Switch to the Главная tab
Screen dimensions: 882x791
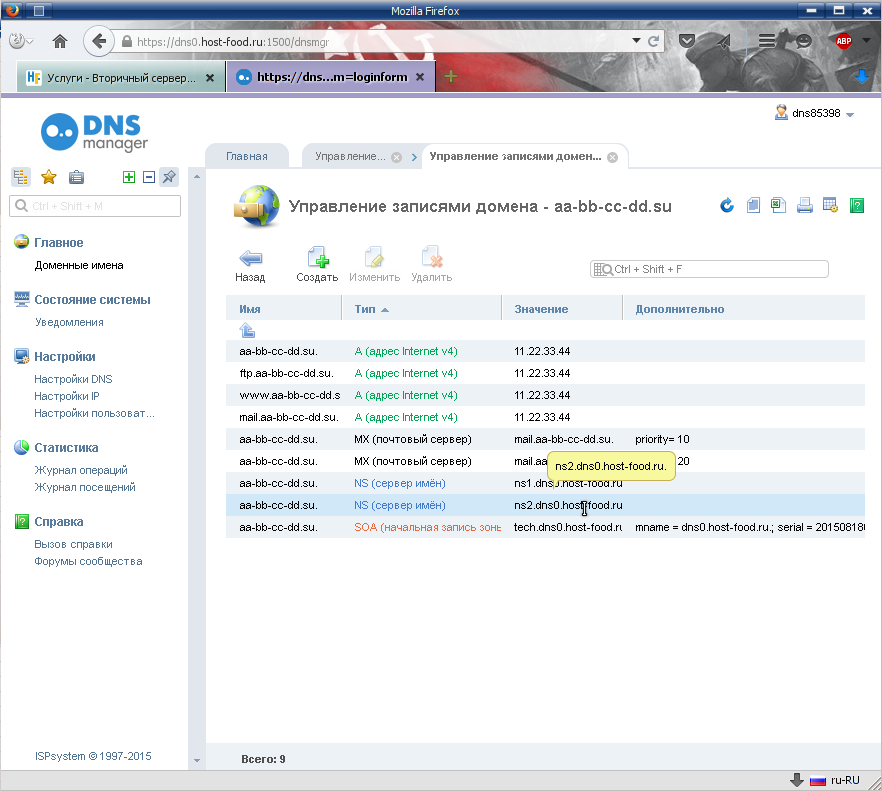[x=246, y=157]
